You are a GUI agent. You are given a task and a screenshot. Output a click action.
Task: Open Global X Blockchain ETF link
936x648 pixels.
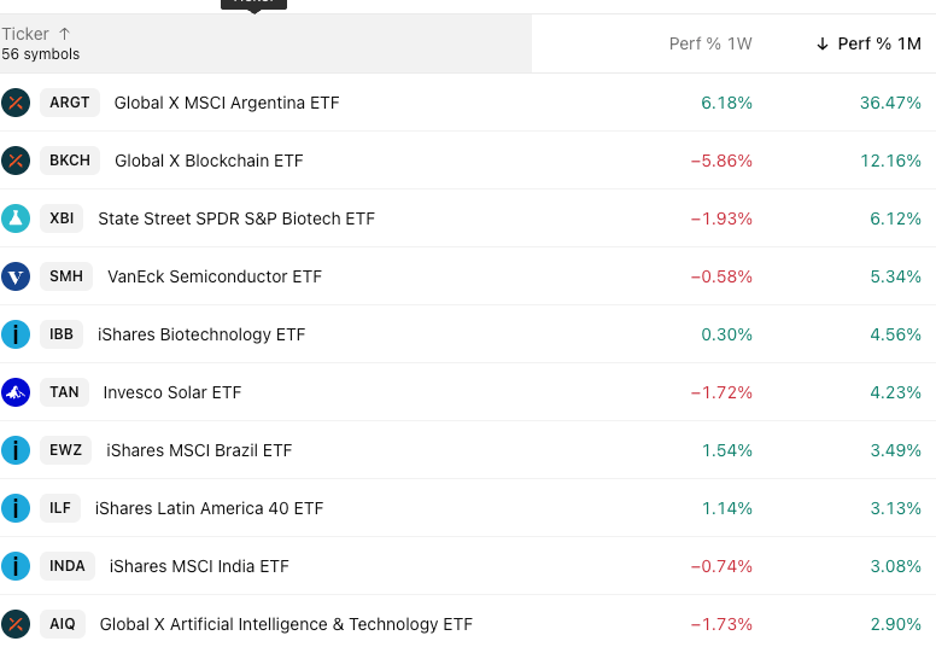click(x=209, y=161)
